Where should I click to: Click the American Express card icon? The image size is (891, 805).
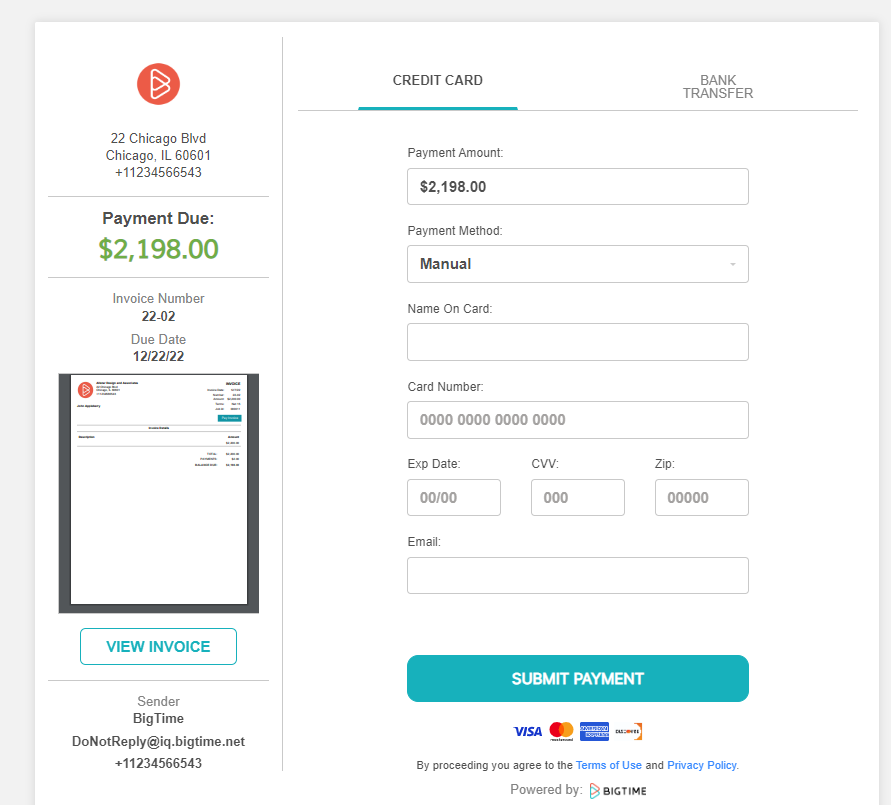(x=594, y=731)
